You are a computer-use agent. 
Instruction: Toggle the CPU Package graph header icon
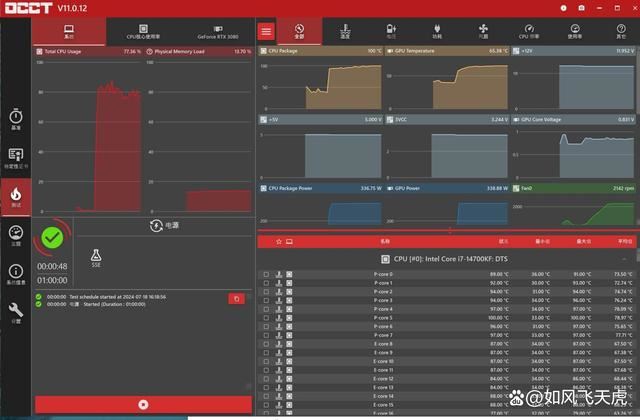point(263,50)
